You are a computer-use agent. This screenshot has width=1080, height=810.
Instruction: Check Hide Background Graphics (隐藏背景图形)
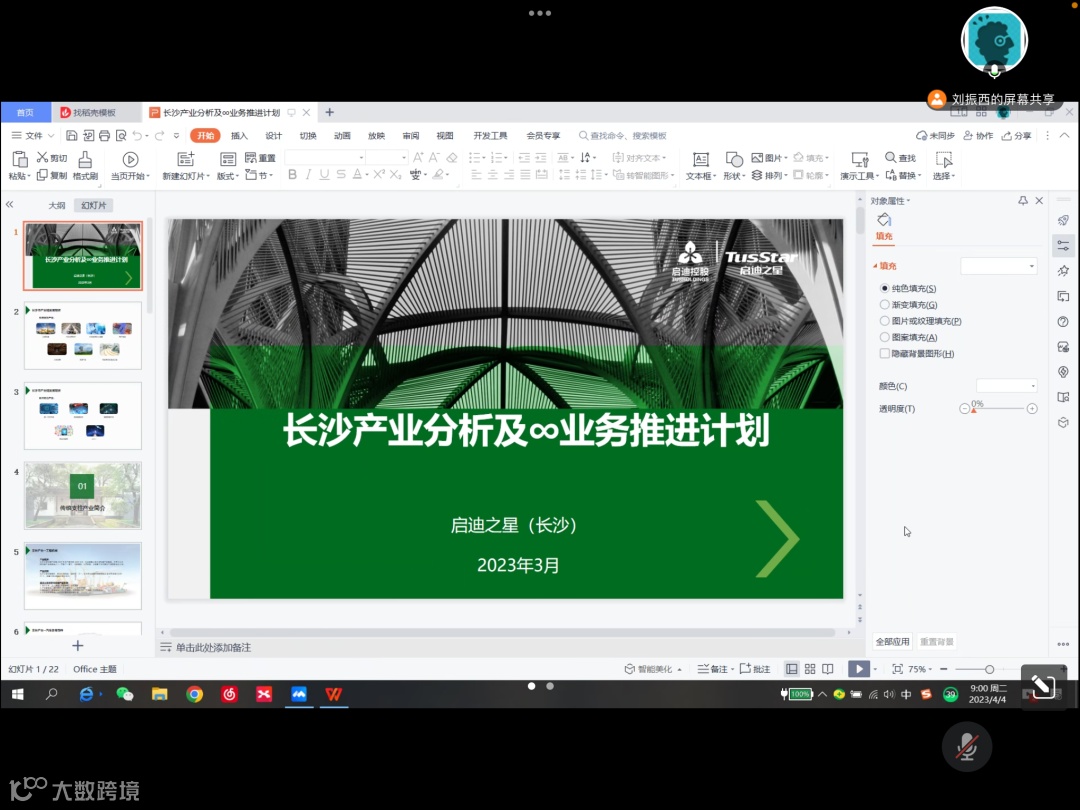[884, 353]
